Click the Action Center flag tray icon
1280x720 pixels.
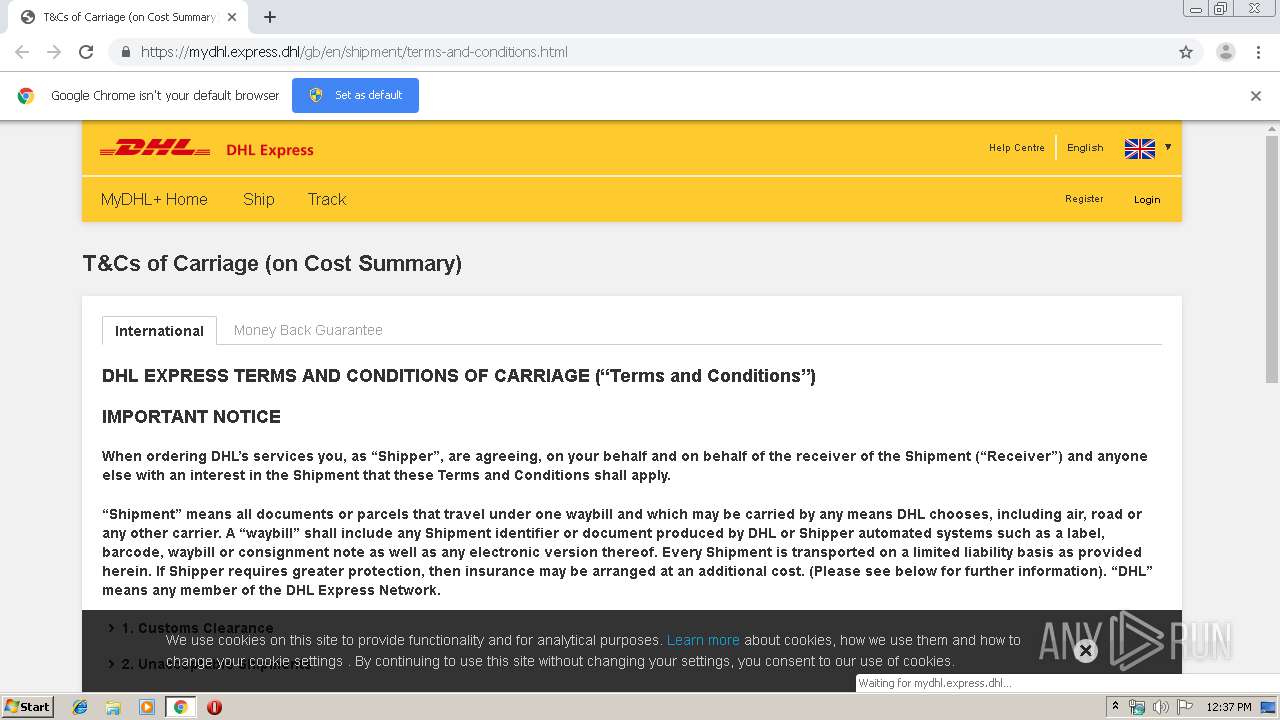tap(1184, 707)
